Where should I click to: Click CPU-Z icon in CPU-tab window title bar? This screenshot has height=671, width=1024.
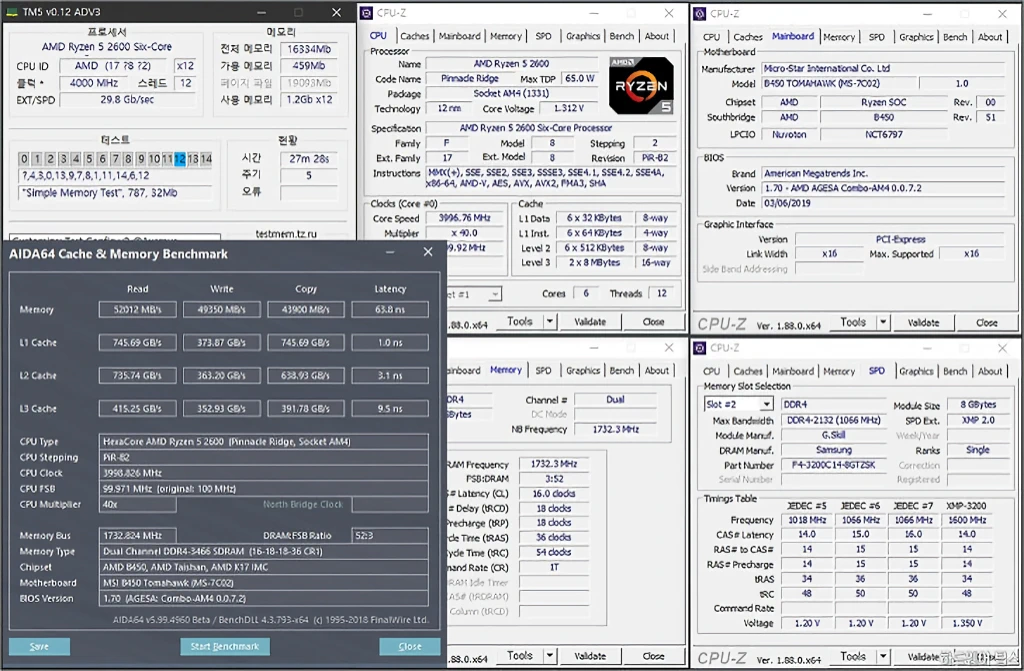click(x=366, y=12)
